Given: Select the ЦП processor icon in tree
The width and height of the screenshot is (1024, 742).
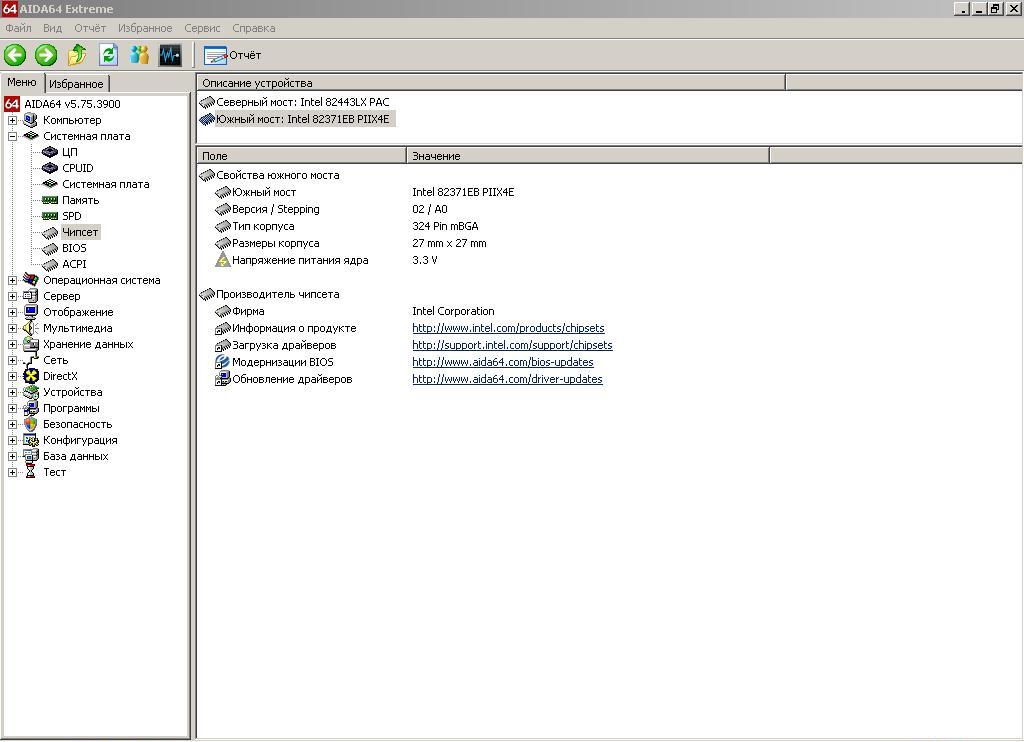Looking at the screenshot, I should (x=50, y=152).
